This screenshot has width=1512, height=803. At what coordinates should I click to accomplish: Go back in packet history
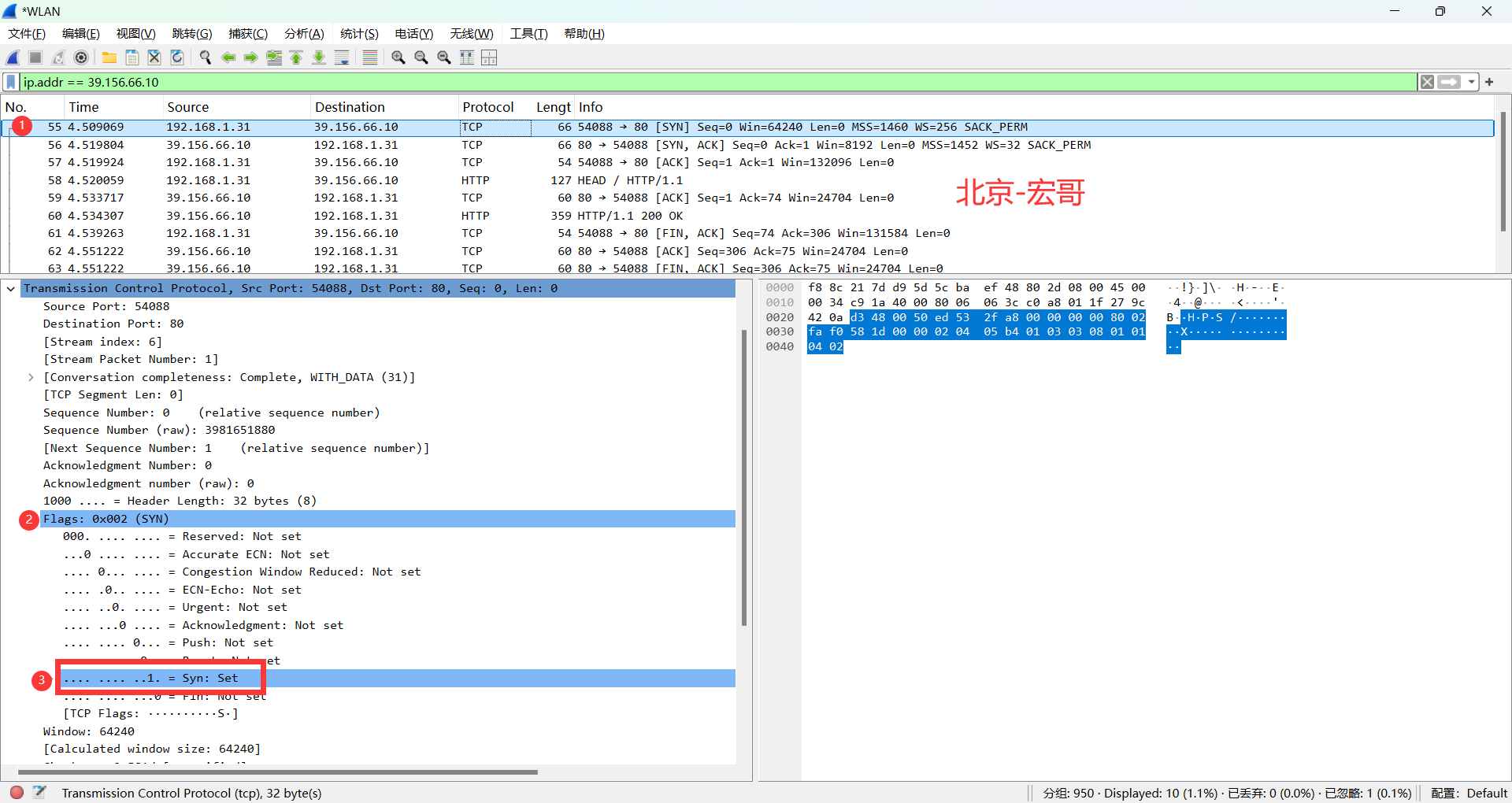[228, 57]
